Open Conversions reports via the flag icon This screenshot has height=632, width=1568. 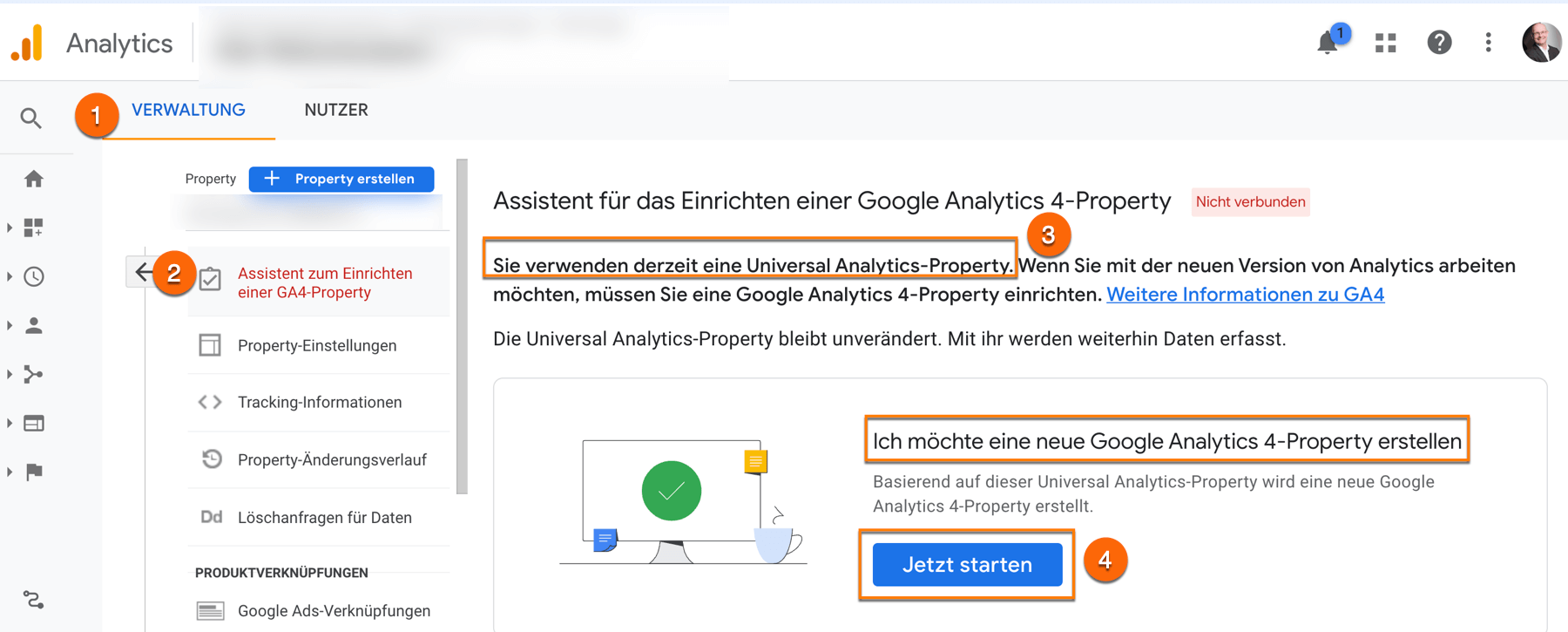[34, 471]
